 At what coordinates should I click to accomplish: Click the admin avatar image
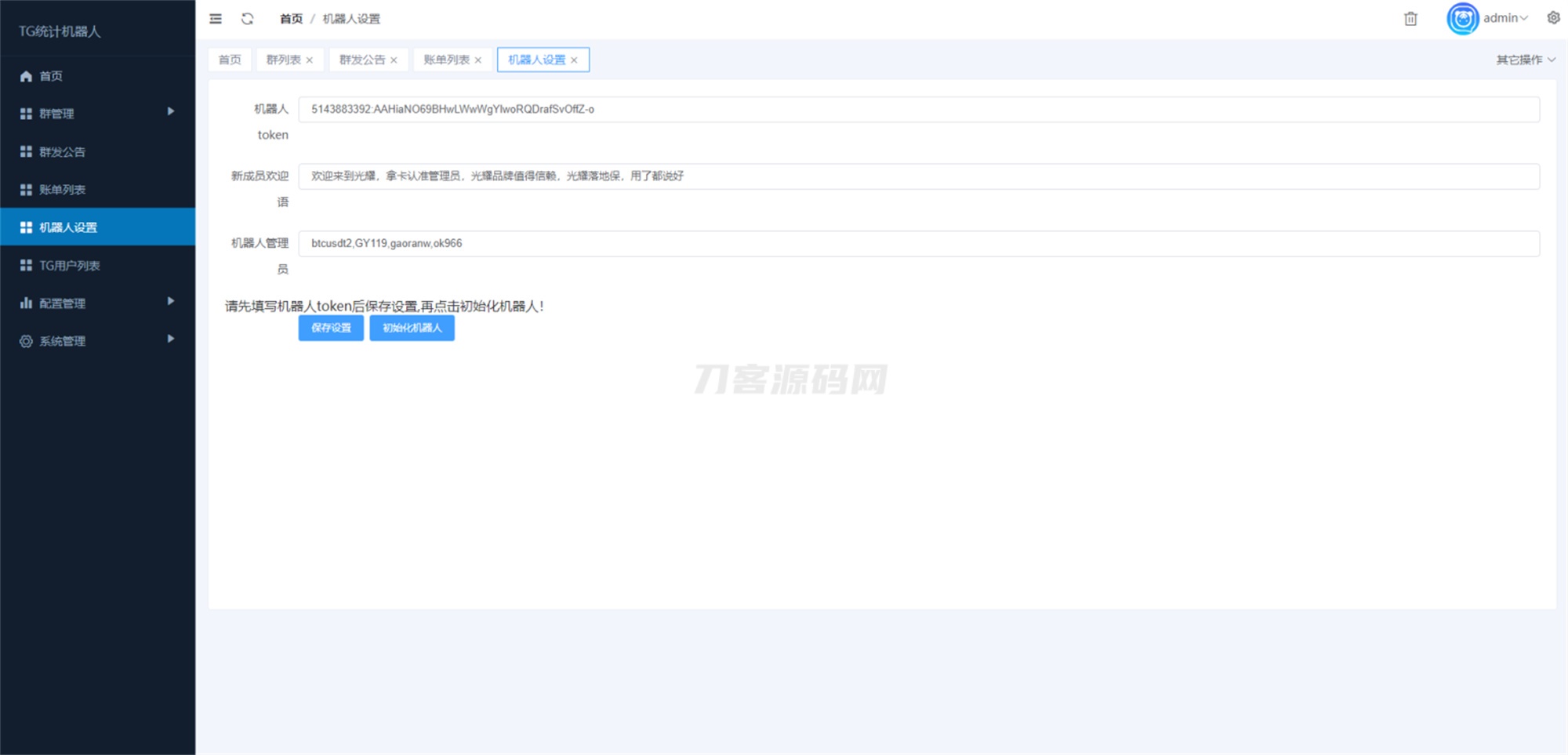[1461, 18]
